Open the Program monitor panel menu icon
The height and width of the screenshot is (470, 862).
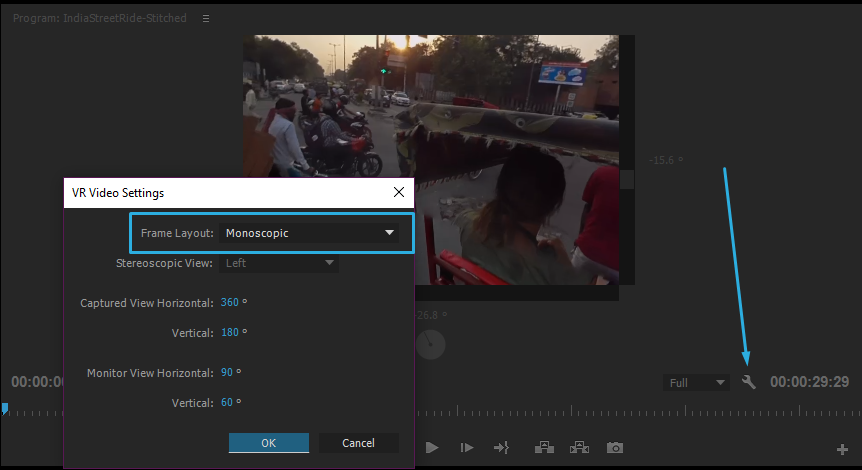point(206,19)
